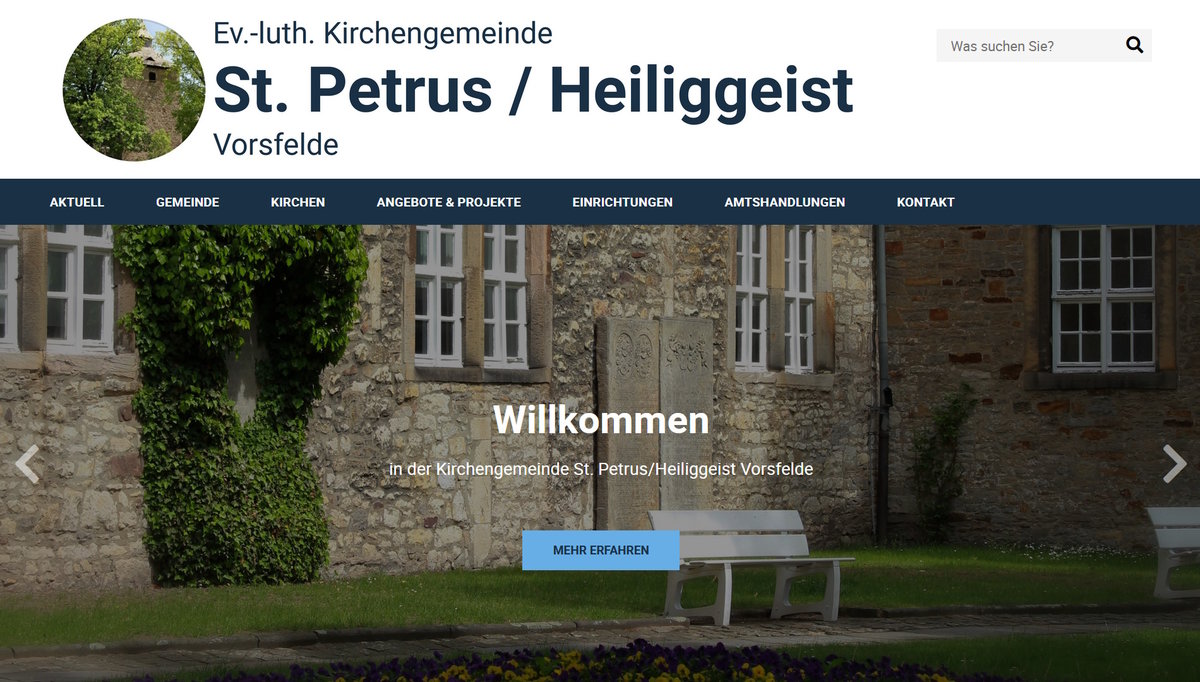Advance to the next slide with right arrow
The width and height of the screenshot is (1200, 682).
1174,464
